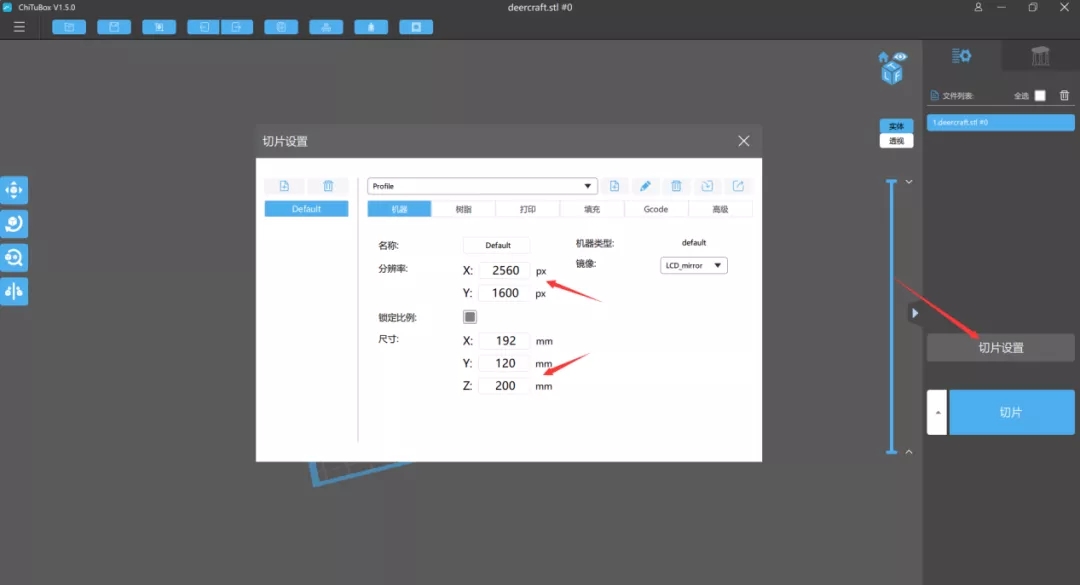This screenshot has height=585, width=1080.
Task: Open the supports tab with pillar icon
Action: point(1040,56)
